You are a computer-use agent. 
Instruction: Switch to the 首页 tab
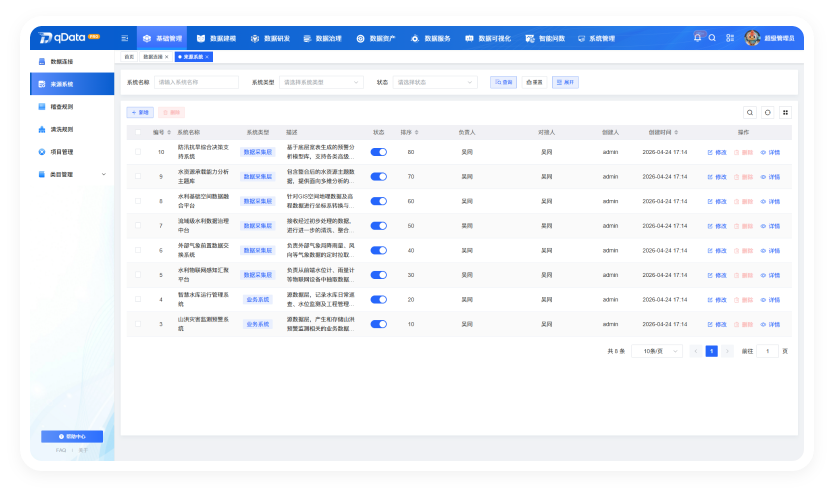click(129, 57)
